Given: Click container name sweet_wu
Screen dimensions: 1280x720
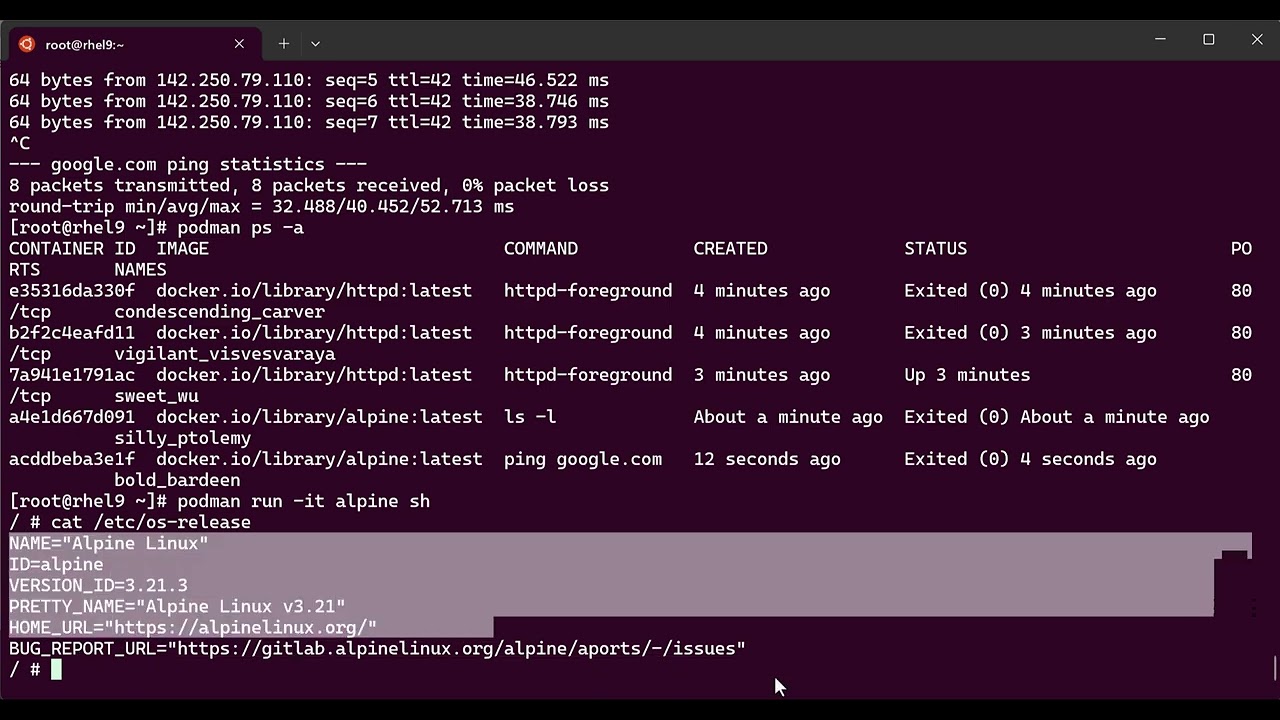Looking at the screenshot, I should coord(156,396).
